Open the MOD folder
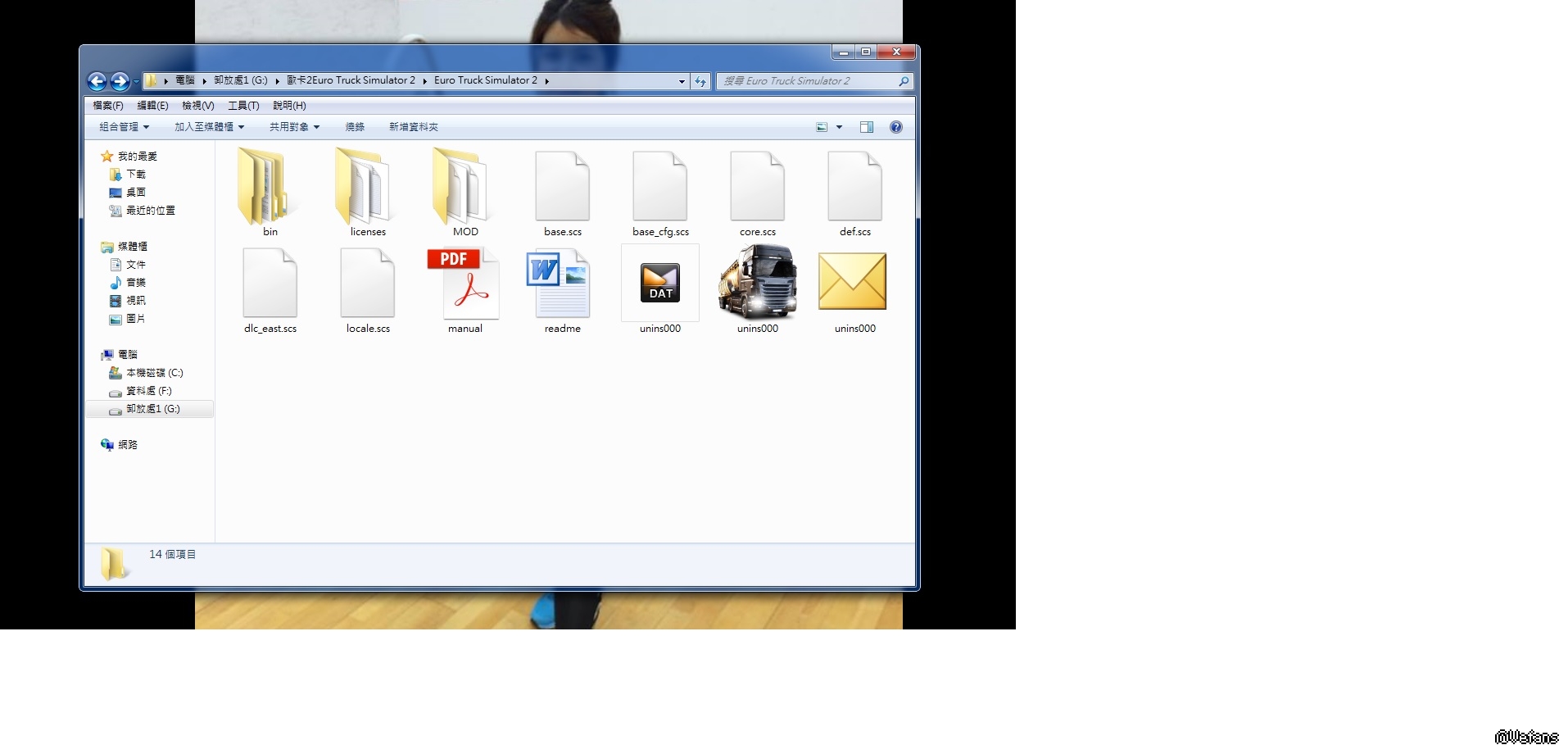 point(465,188)
